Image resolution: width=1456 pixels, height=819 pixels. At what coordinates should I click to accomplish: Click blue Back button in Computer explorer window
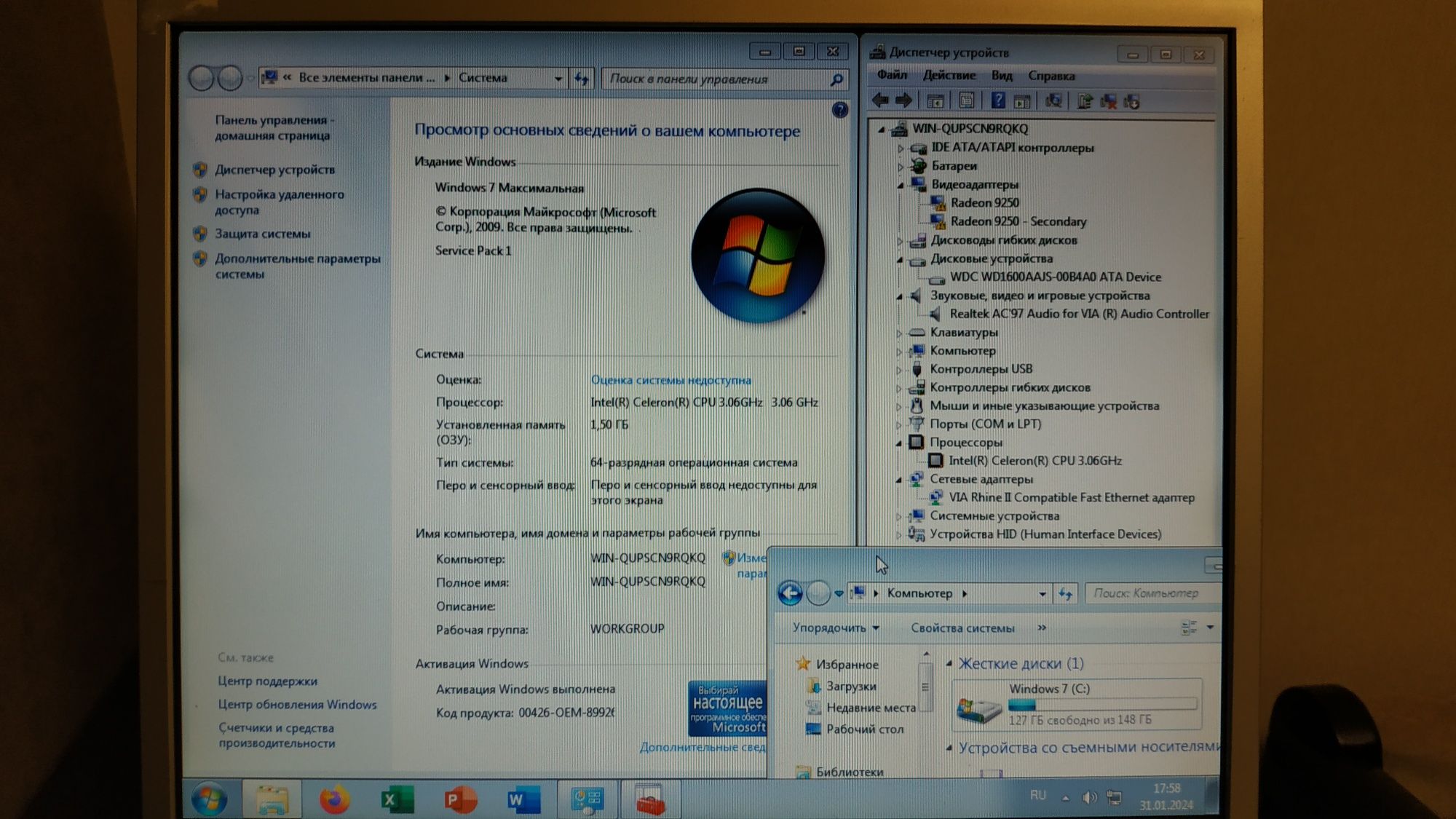point(790,593)
